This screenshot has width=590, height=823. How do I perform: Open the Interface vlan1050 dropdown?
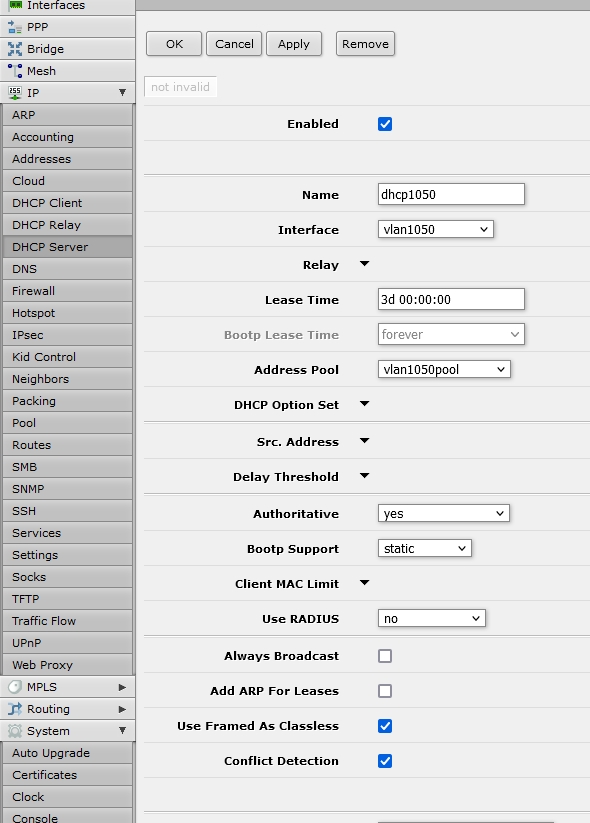click(x=436, y=229)
